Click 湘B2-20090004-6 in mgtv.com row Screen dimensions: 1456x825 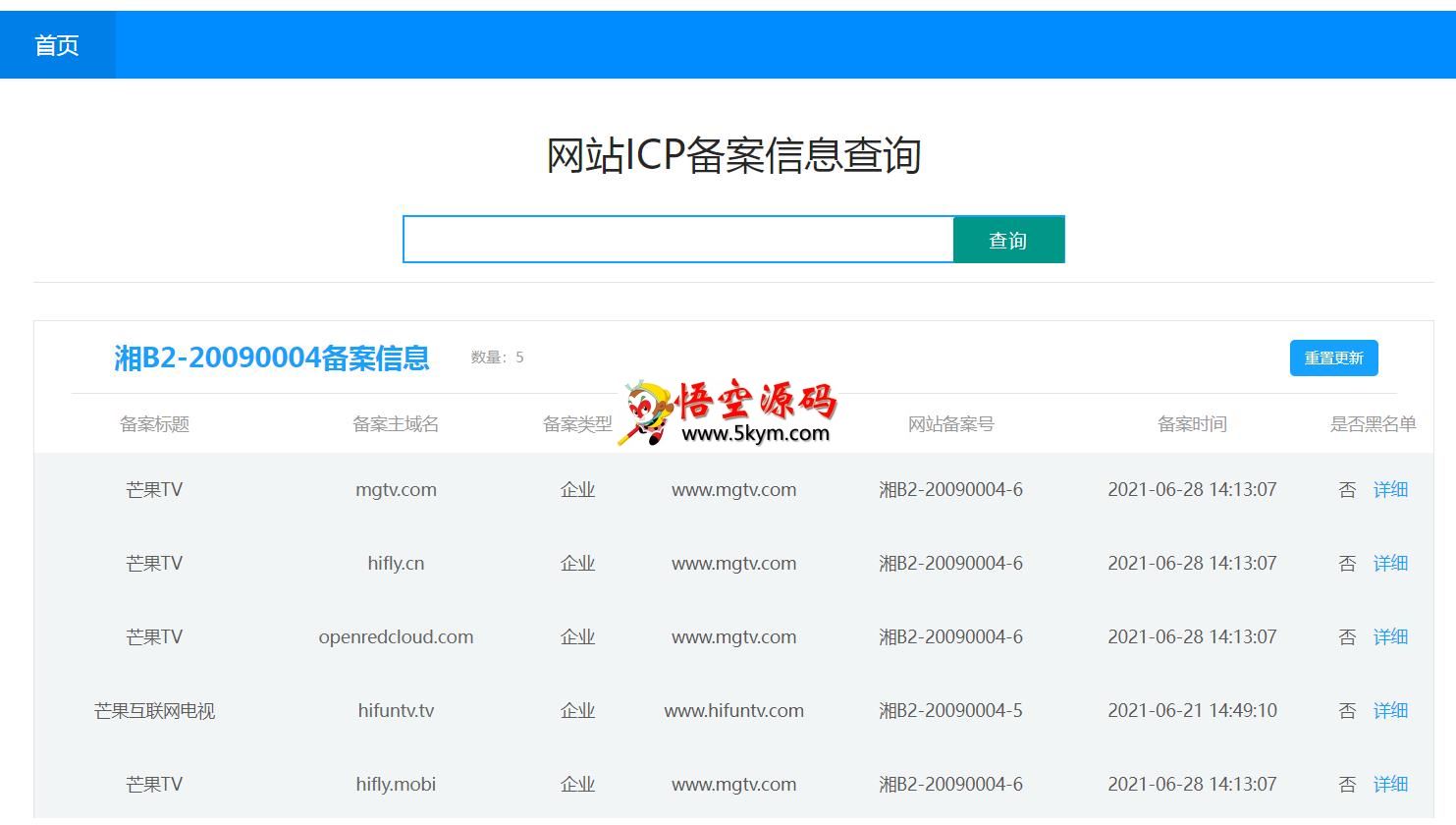tap(950, 489)
